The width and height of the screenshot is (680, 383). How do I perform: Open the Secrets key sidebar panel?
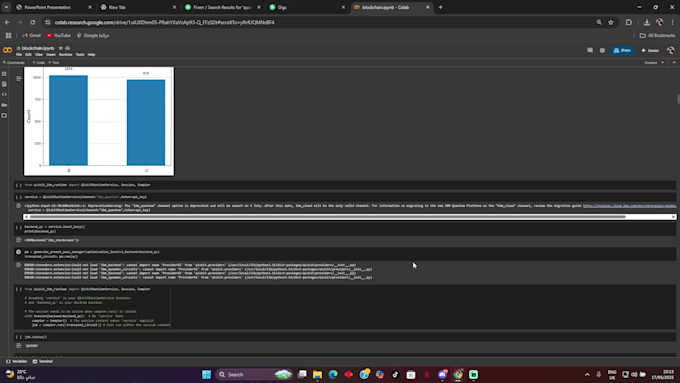pyautogui.click(x=4, y=105)
